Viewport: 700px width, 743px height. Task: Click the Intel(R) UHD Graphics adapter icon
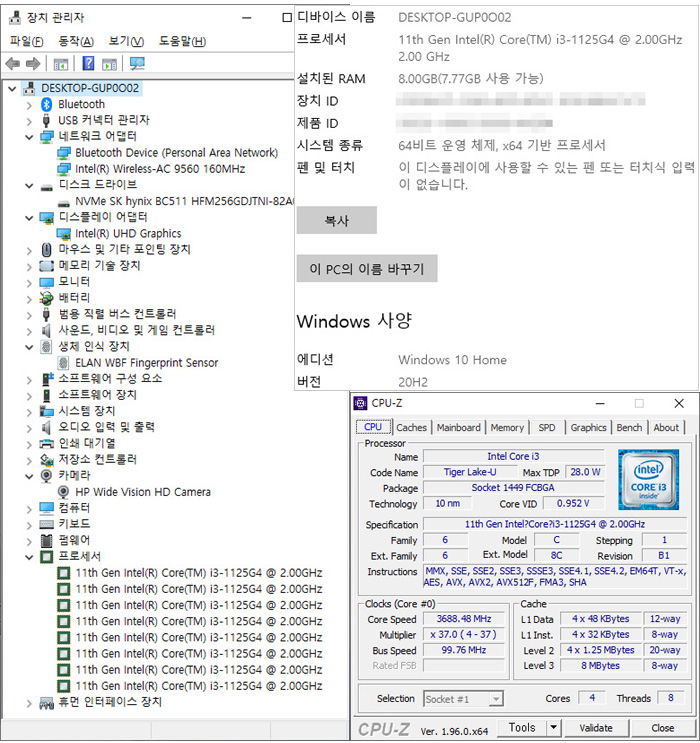64,233
